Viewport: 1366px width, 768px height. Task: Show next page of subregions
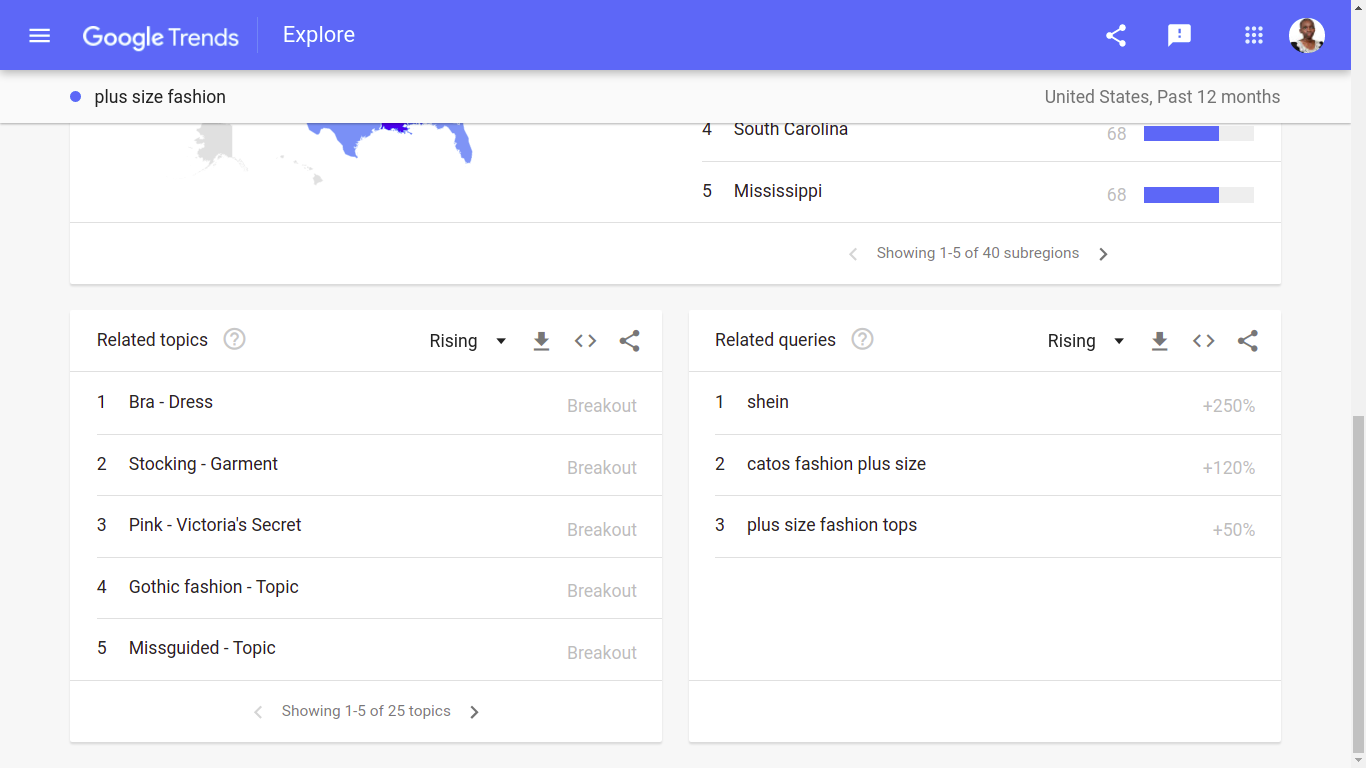pos(1103,254)
